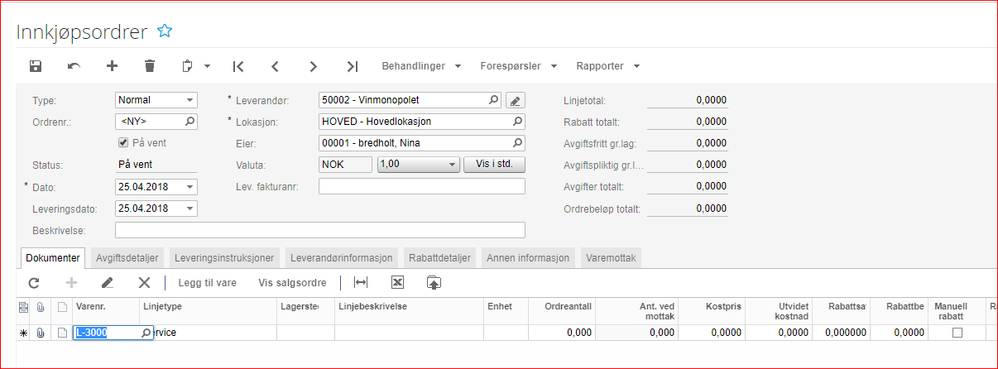Click into the Lev. fakturanr field

click(422, 186)
